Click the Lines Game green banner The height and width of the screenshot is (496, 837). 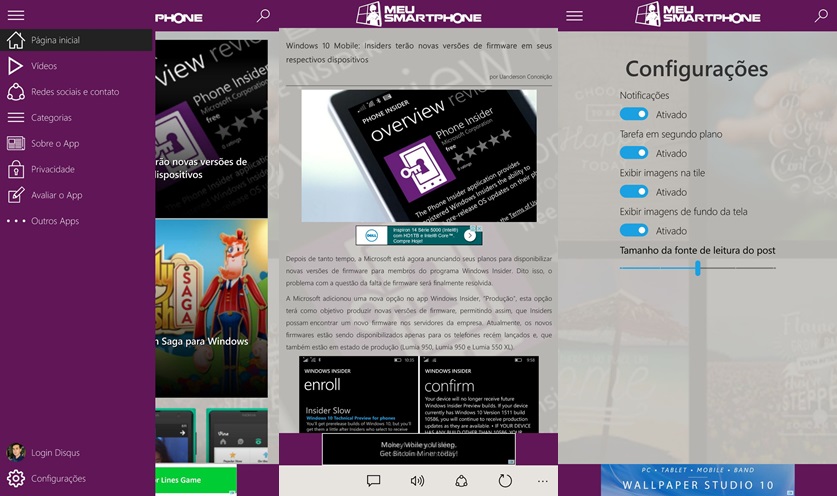(x=196, y=480)
